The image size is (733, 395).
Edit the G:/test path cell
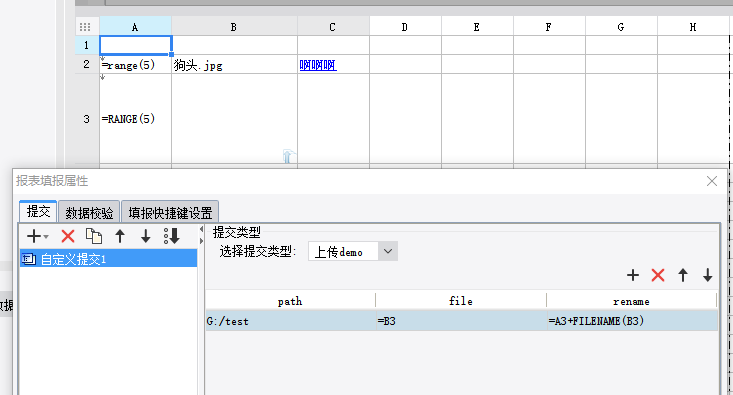pos(290,321)
